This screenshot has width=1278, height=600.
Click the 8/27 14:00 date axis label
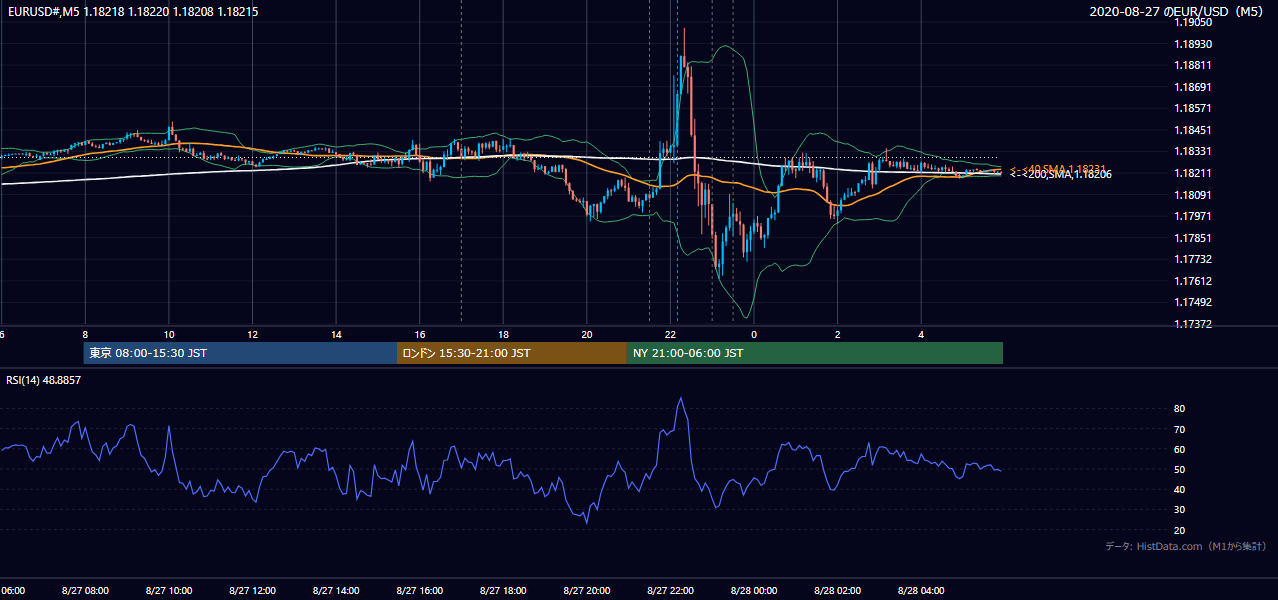click(336, 591)
